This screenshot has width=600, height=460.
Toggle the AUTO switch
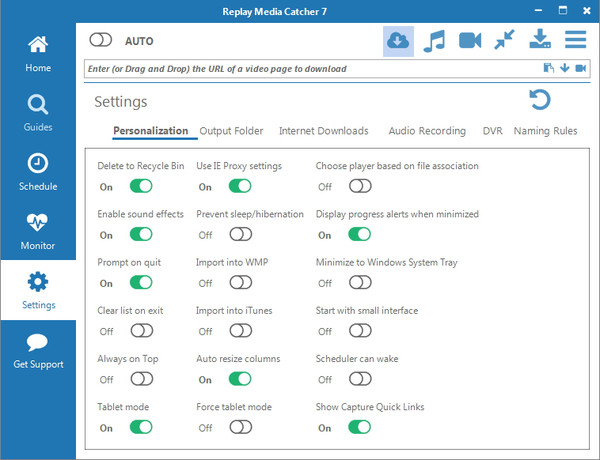(102, 41)
